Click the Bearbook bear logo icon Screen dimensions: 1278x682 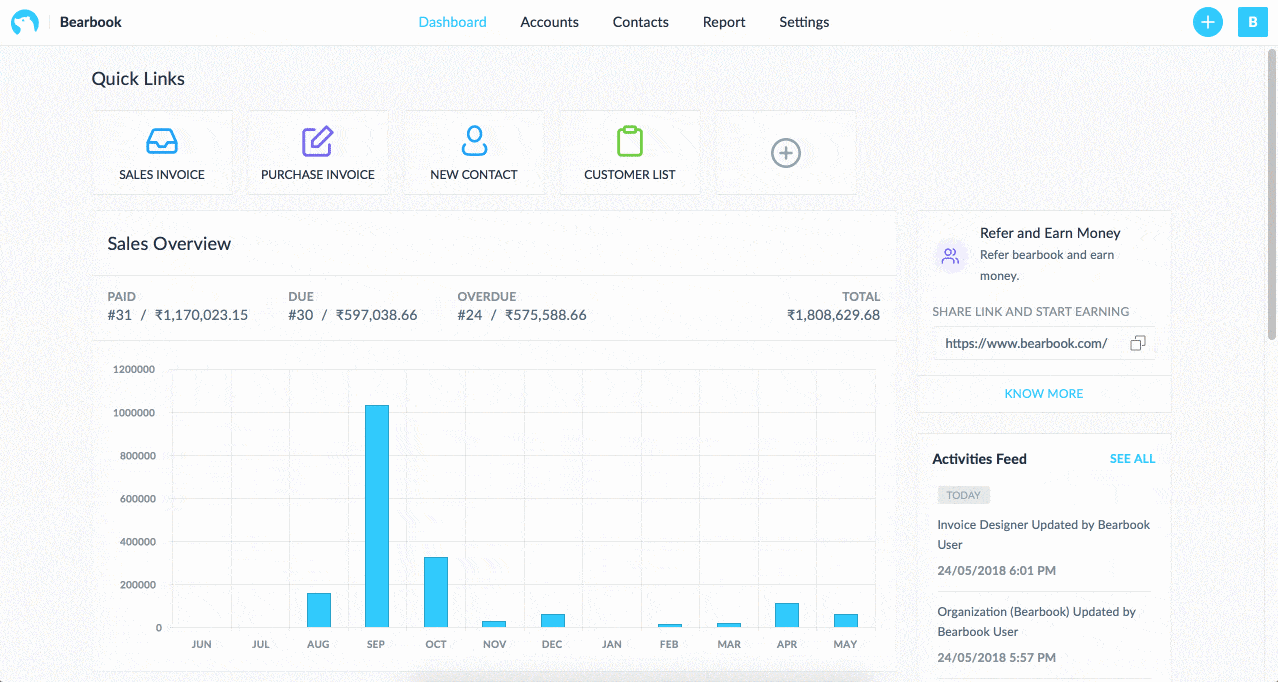(25, 22)
